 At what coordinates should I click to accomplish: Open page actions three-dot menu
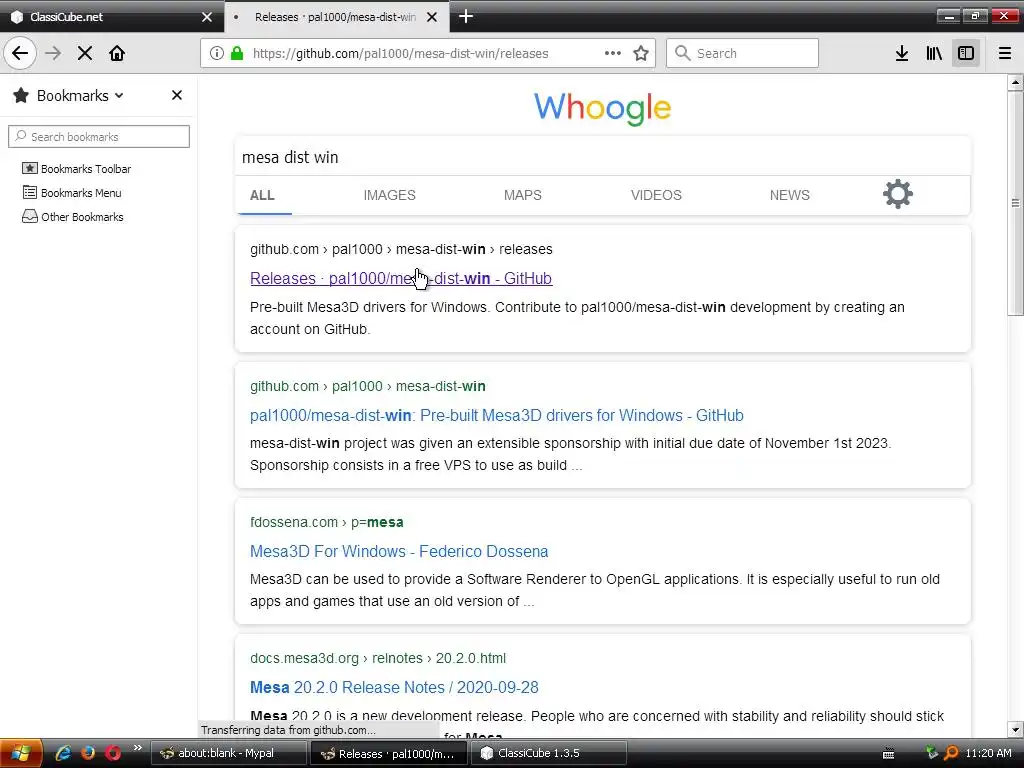613,53
